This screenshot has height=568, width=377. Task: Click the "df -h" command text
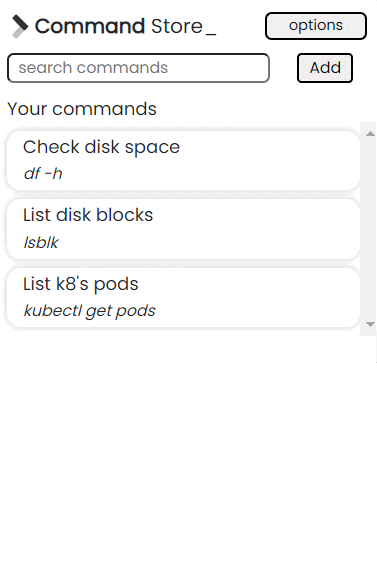coord(43,173)
